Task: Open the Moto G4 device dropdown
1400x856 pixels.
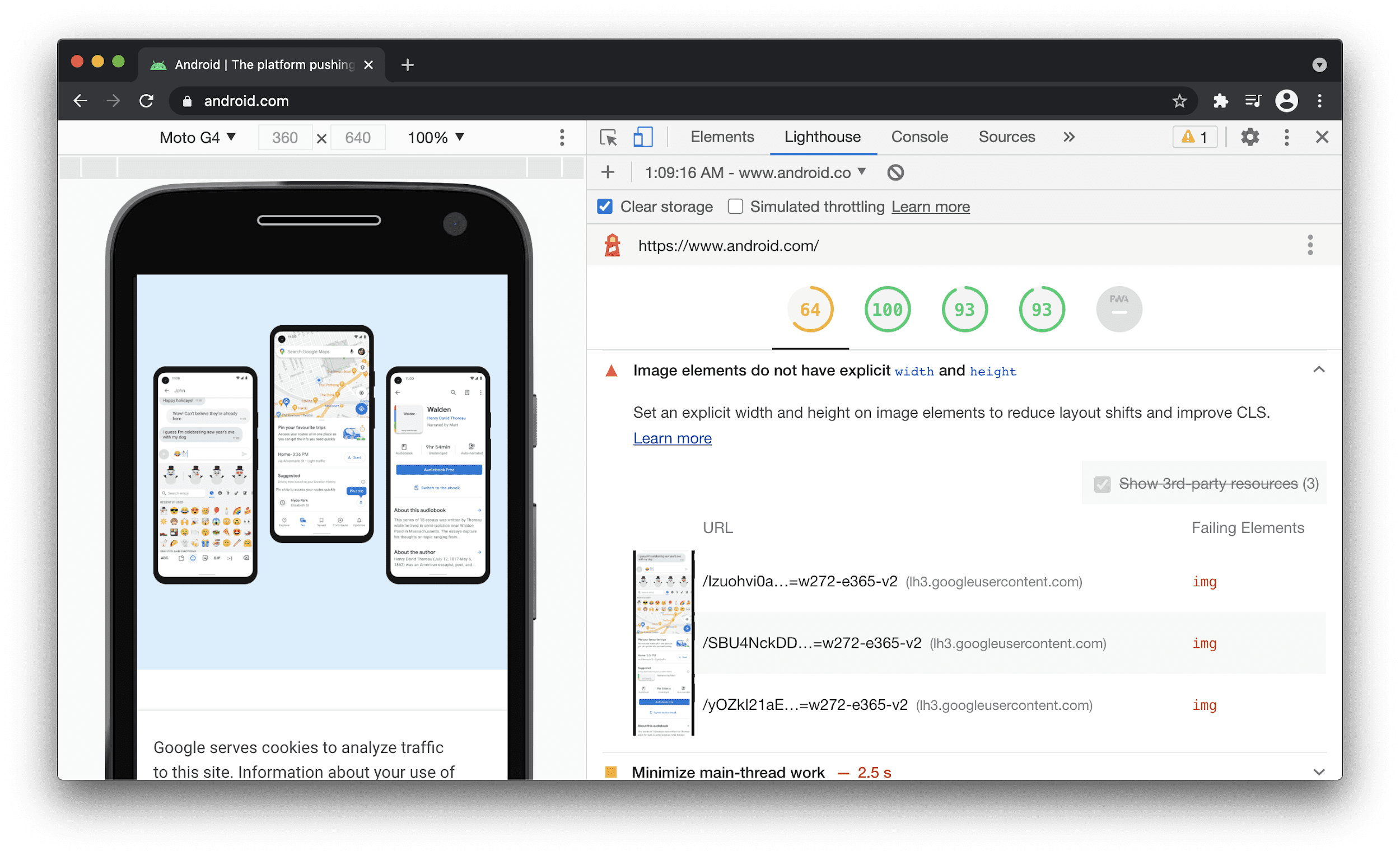Action: (x=199, y=138)
